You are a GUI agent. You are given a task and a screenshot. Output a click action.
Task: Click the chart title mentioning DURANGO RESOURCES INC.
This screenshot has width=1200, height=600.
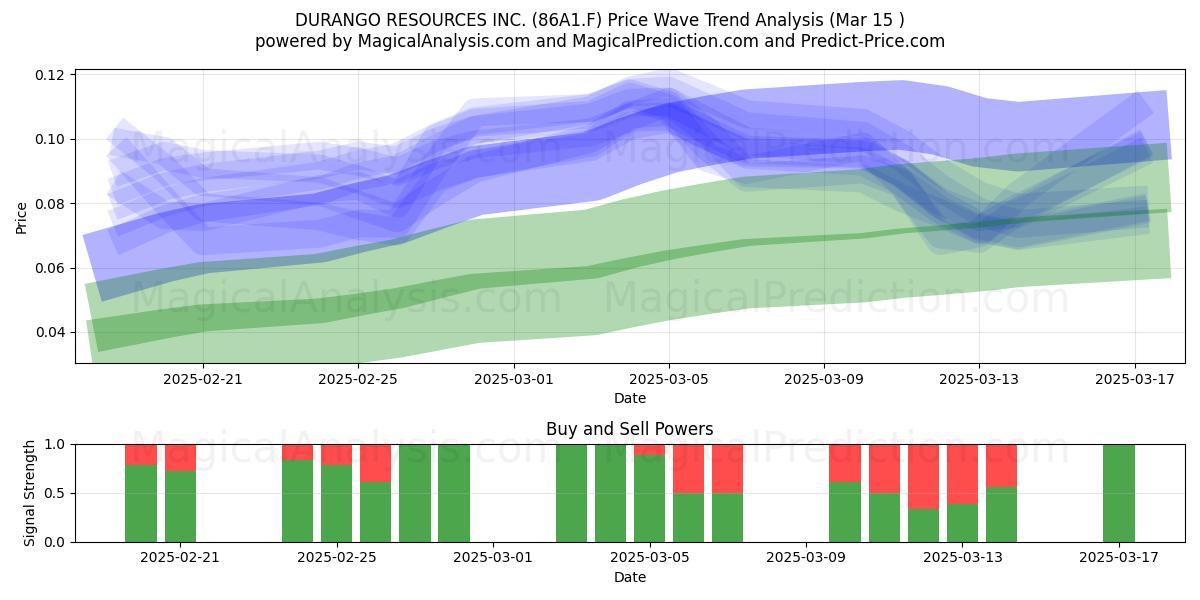click(x=600, y=19)
